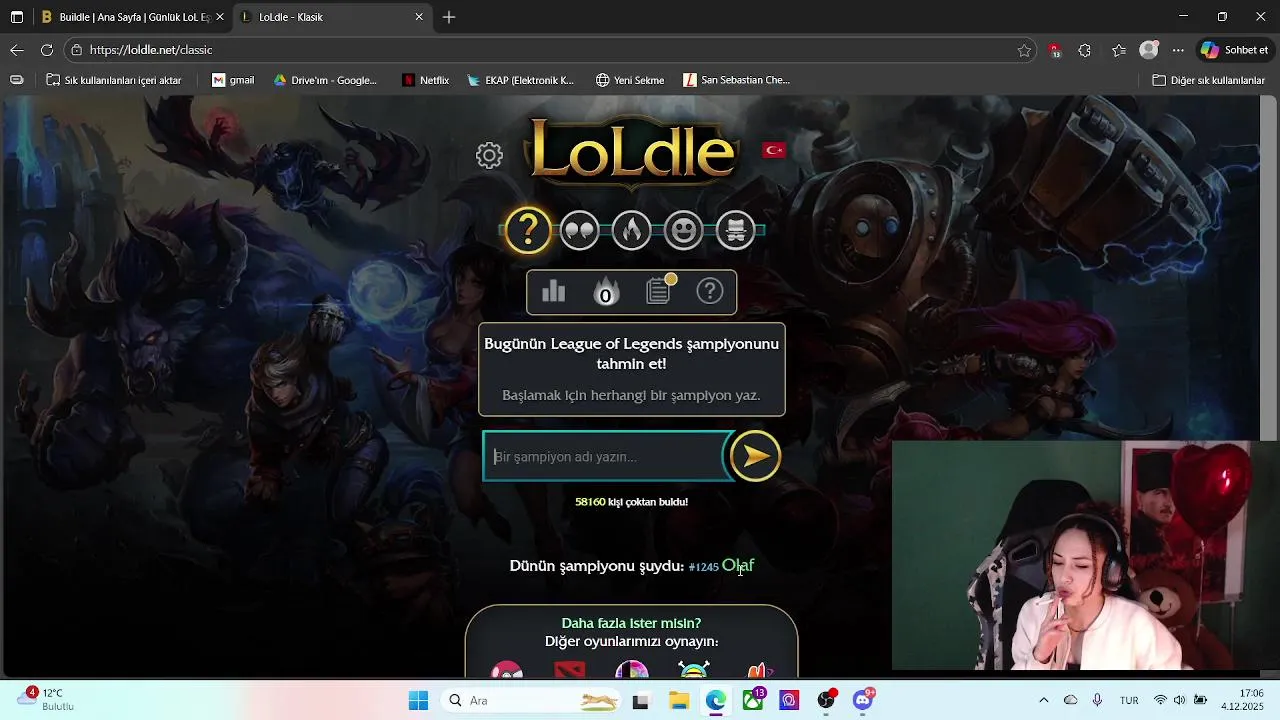Click the TUR language indicator
Screen dimensions: 1280x720
(1129, 700)
